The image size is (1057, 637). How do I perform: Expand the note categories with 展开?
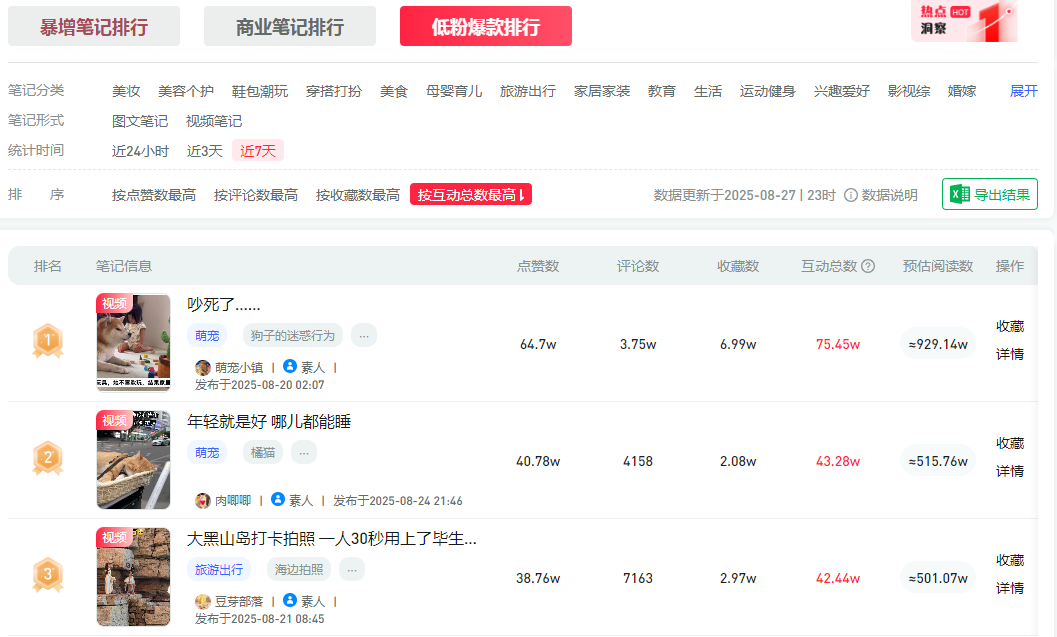tap(1024, 91)
